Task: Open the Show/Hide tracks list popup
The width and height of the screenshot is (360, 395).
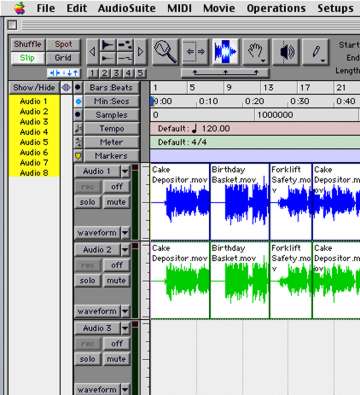Action: (x=35, y=88)
